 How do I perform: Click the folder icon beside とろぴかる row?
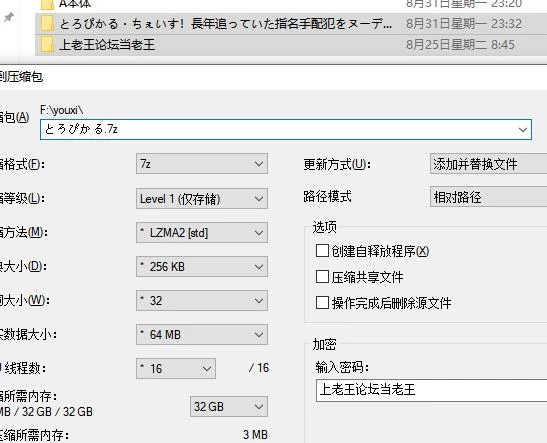pos(47,24)
